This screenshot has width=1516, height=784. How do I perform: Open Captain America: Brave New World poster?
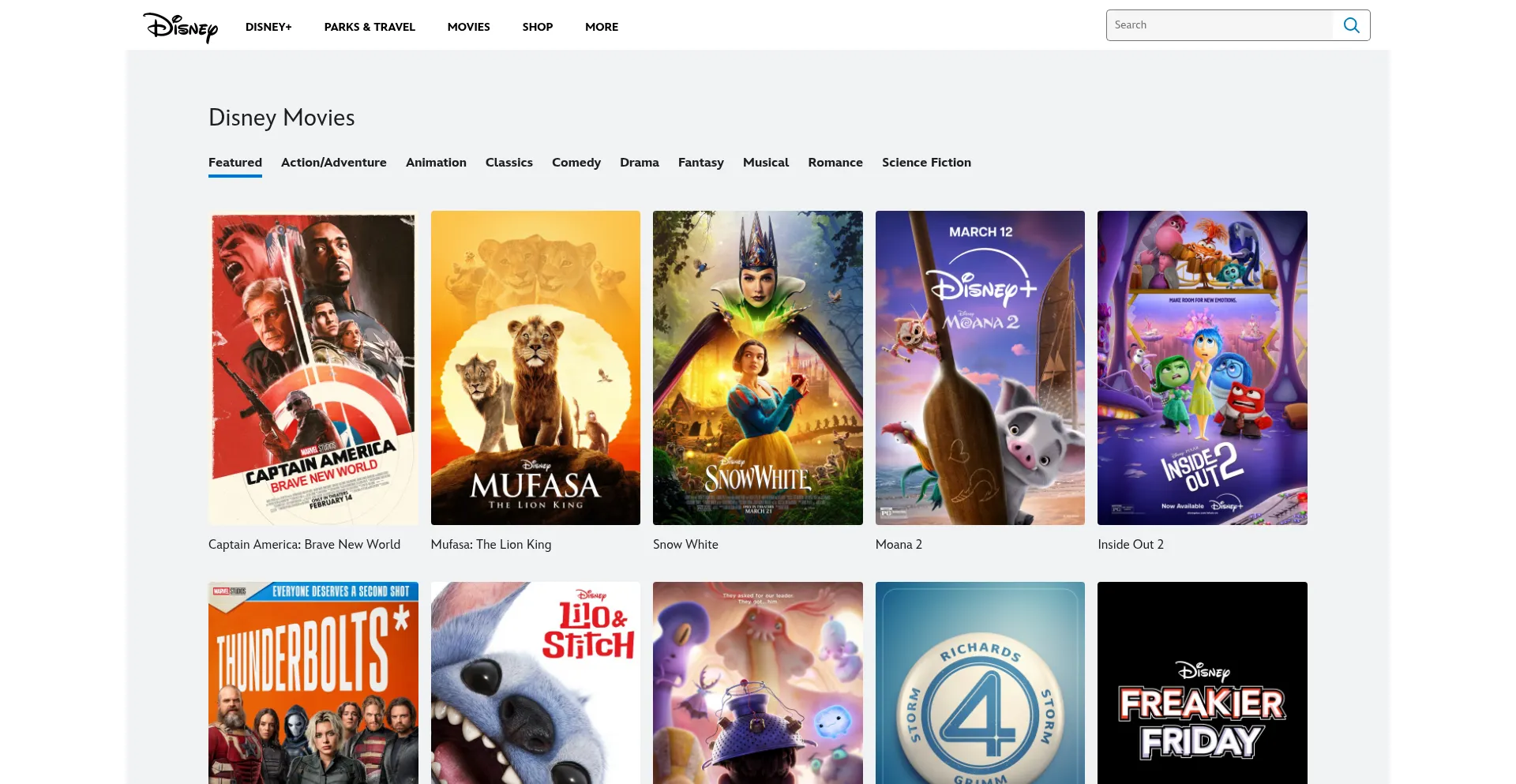(313, 367)
